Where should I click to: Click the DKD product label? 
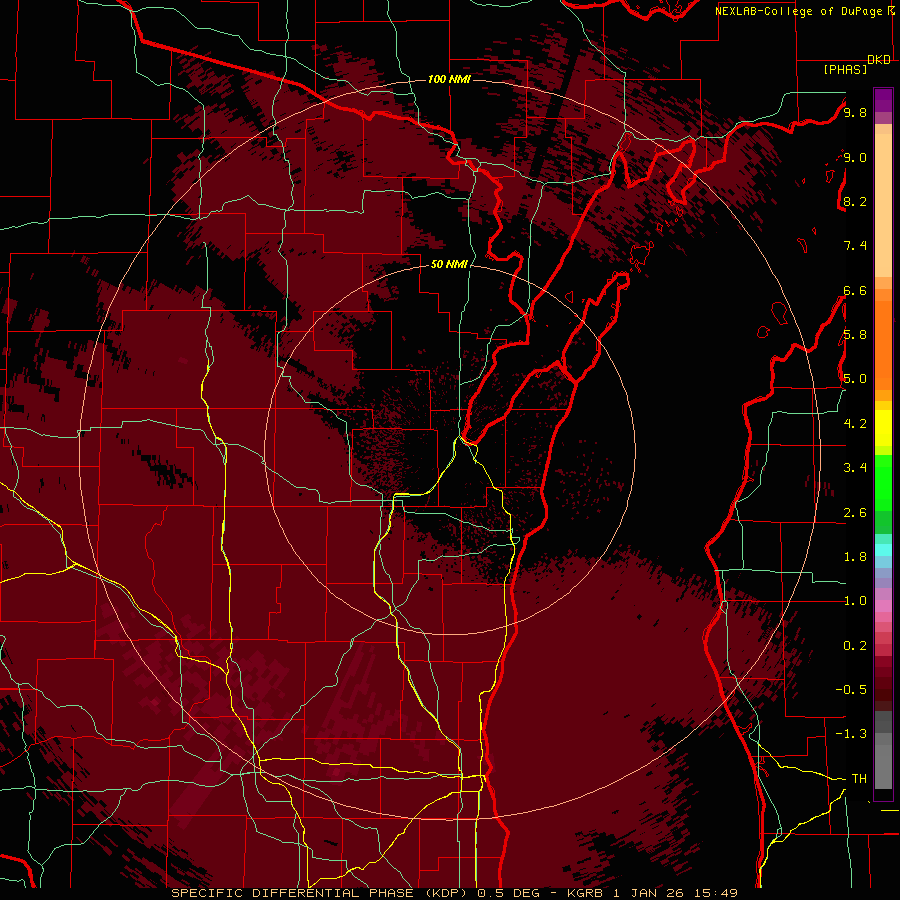879,60
